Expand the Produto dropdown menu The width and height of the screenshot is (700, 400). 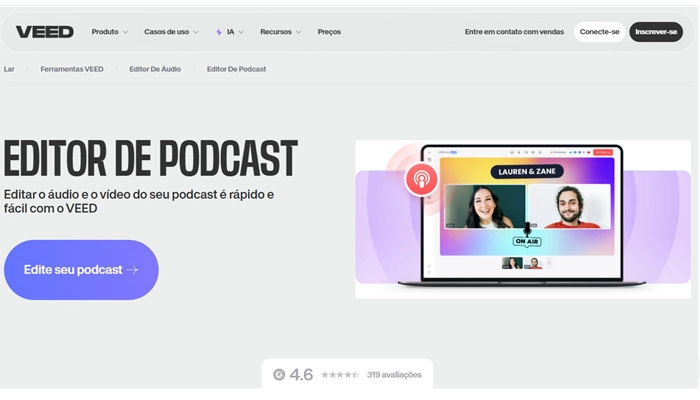(110, 32)
